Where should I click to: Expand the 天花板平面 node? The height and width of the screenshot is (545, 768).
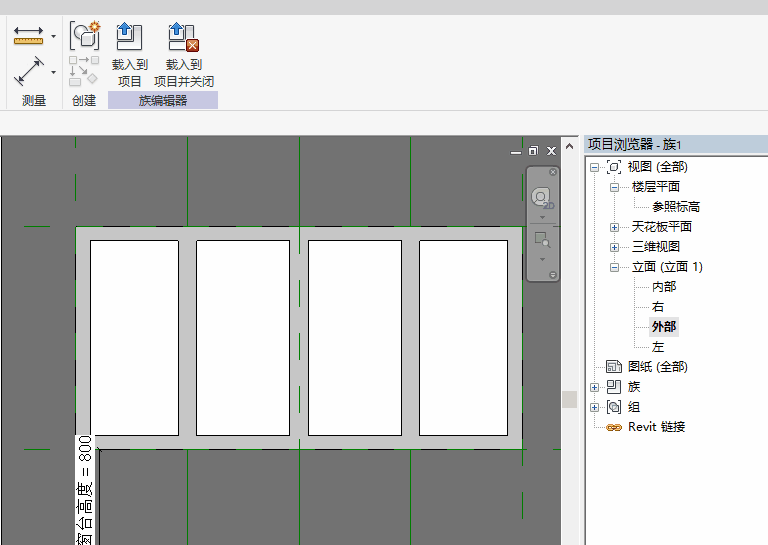(x=614, y=227)
